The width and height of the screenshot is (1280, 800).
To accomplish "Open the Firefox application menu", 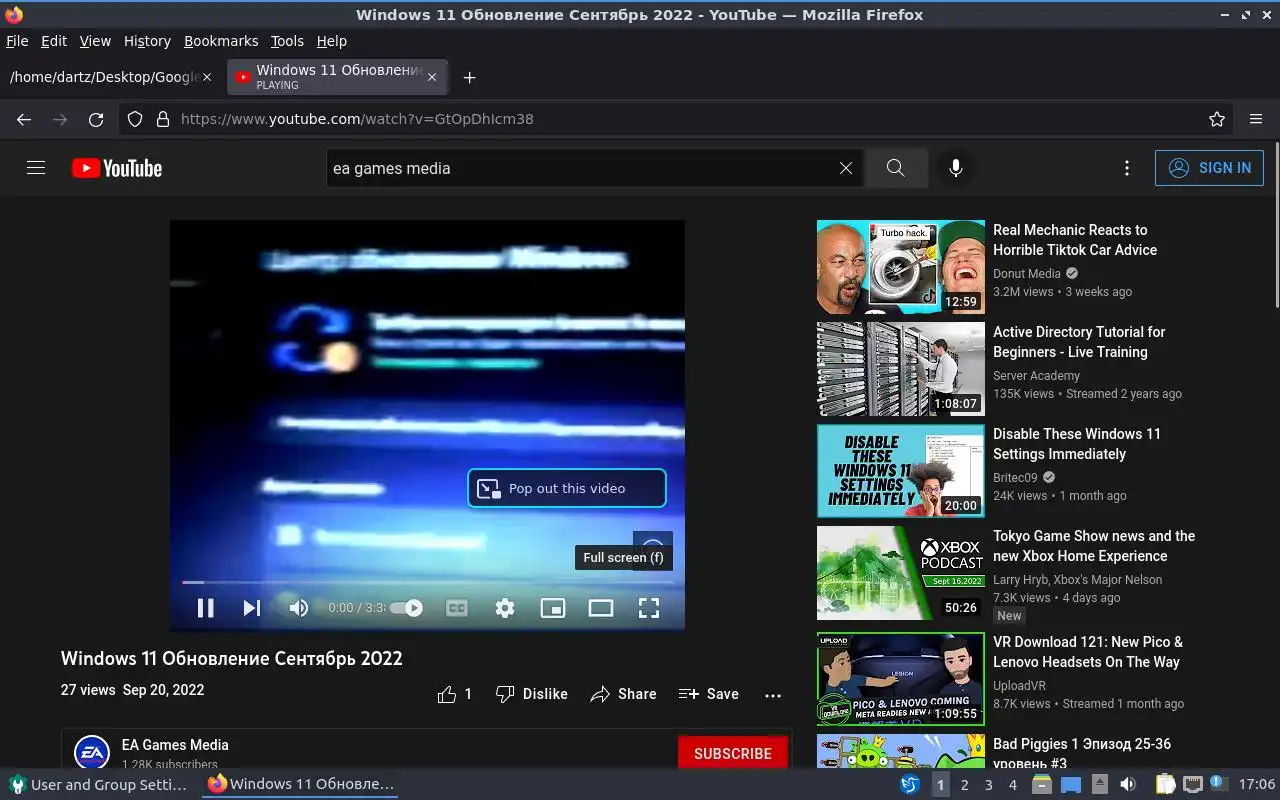I will [1256, 119].
